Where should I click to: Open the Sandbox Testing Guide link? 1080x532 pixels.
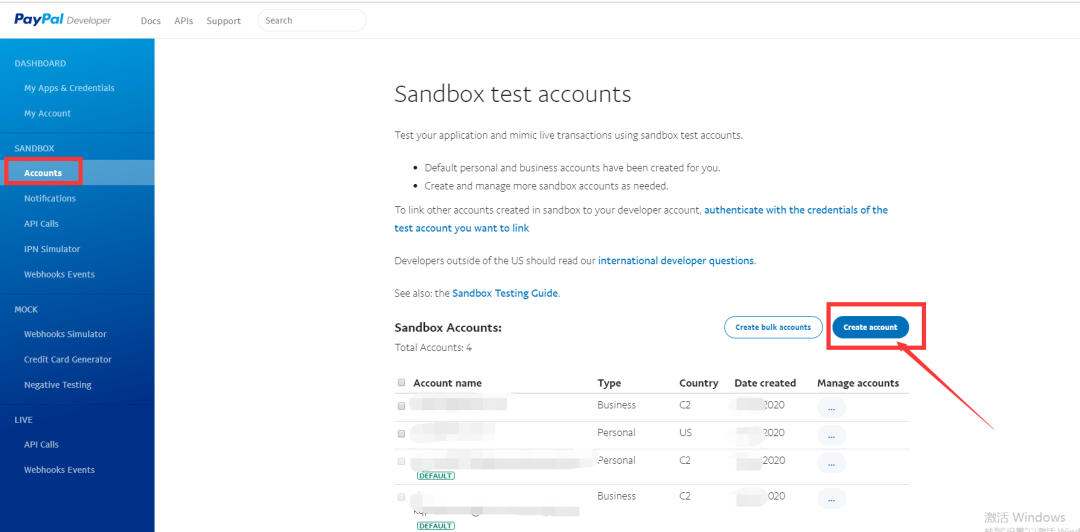[505, 293]
